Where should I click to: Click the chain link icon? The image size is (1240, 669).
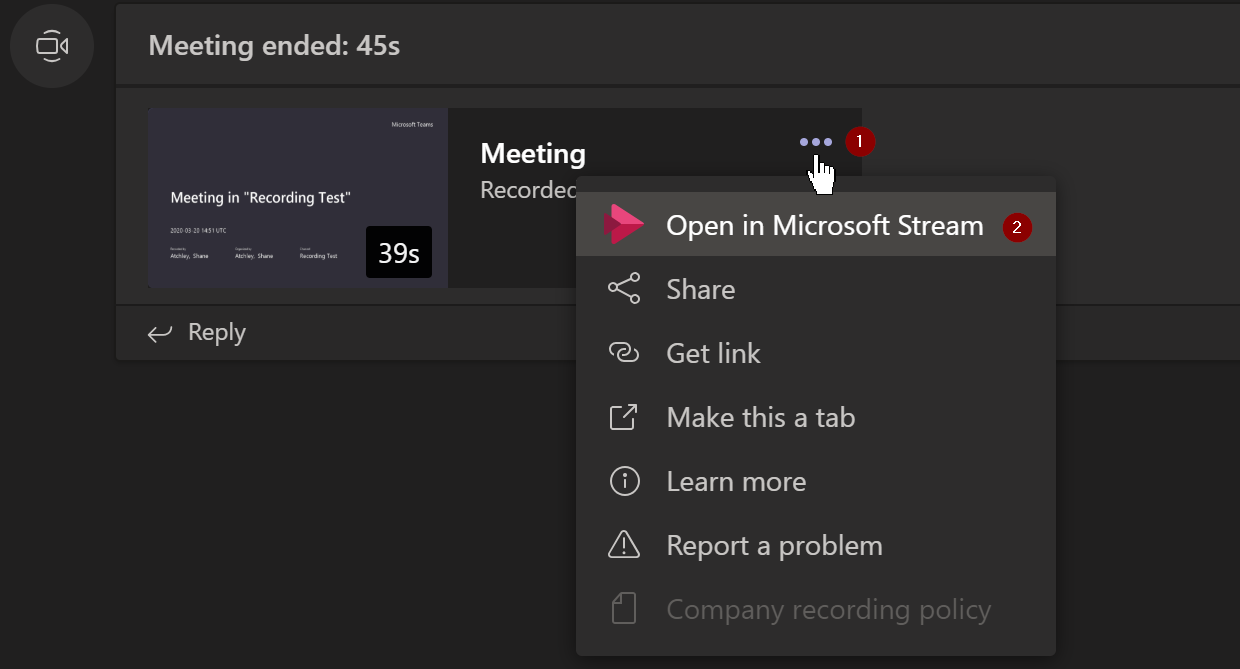624,353
